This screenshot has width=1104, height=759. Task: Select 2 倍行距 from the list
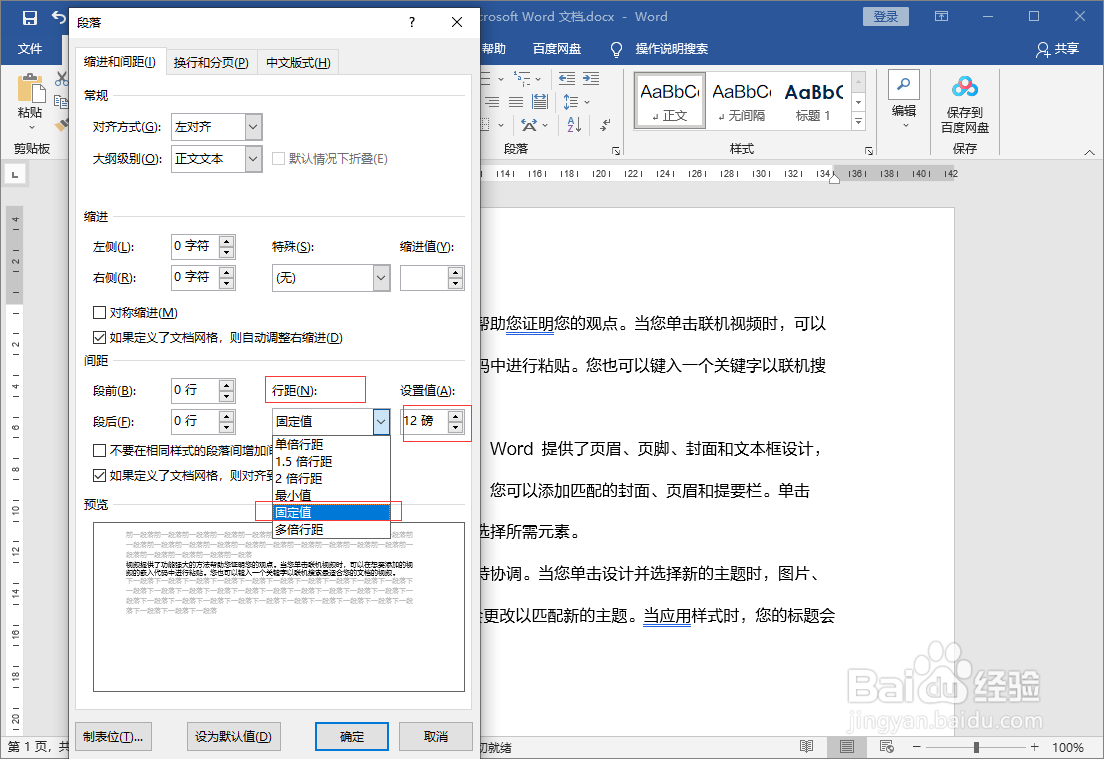click(331, 478)
